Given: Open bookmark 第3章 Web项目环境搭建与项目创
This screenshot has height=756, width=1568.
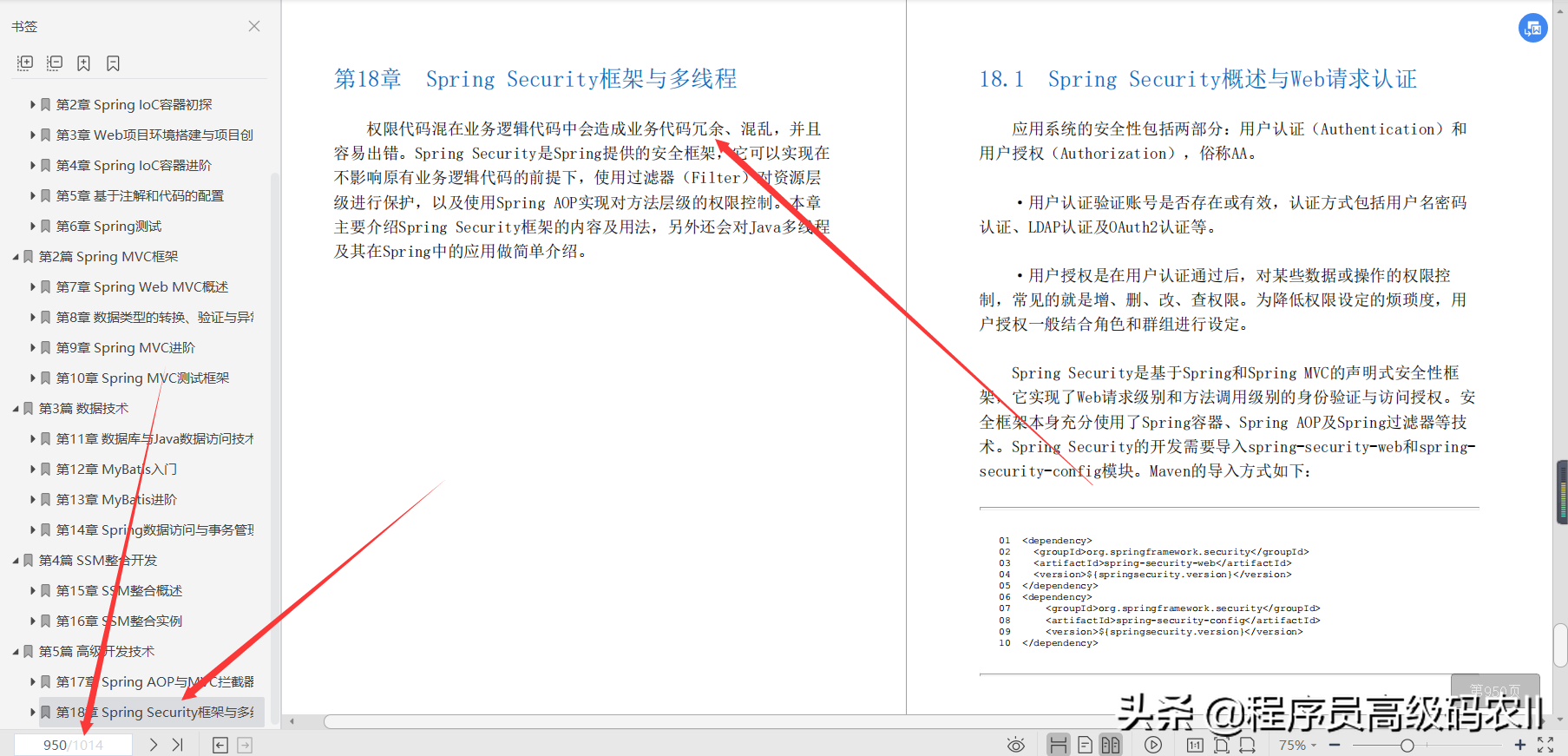Looking at the screenshot, I should click(154, 135).
